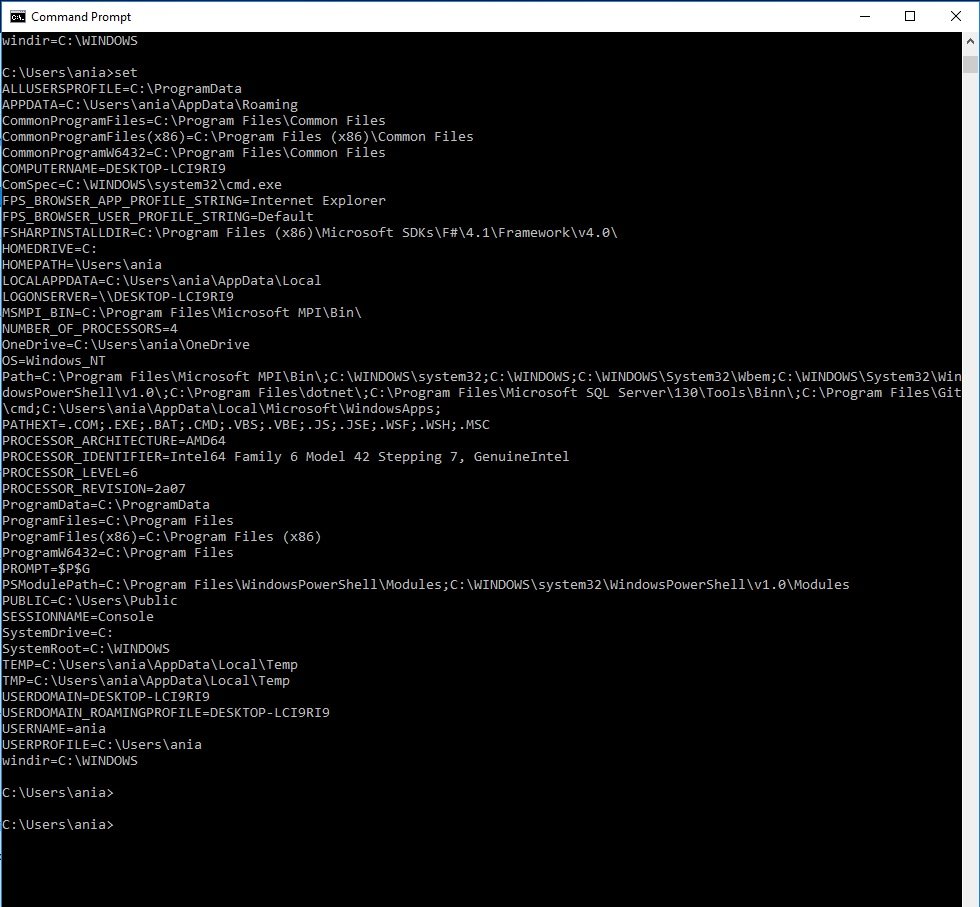Click the FSHARPINSTALLDIR line
The height and width of the screenshot is (907, 980).
pos(310,233)
